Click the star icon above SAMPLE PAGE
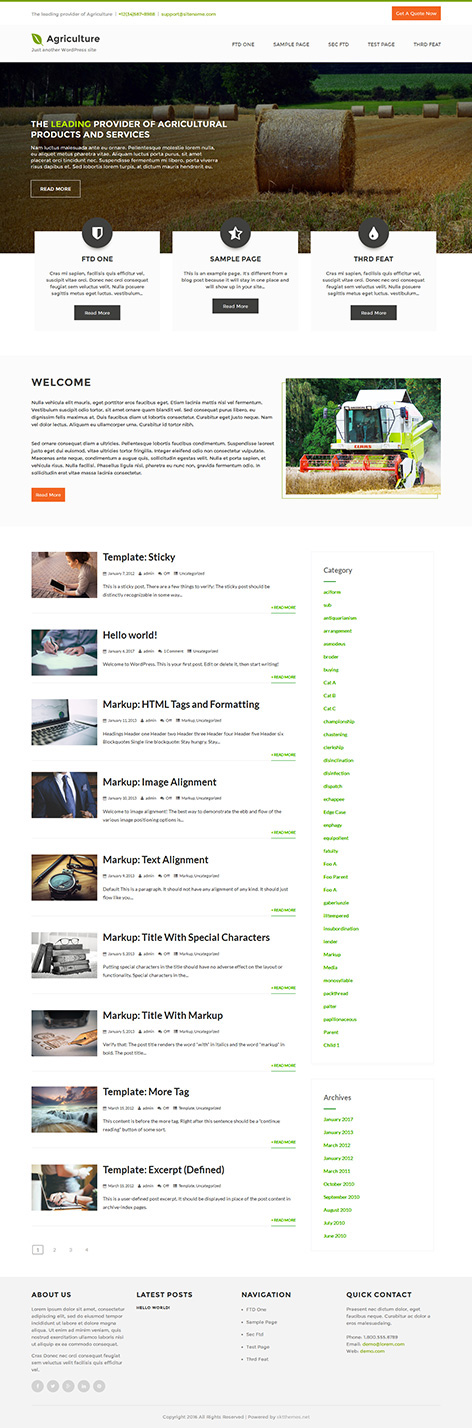The width and height of the screenshot is (472, 1428). click(x=235, y=233)
